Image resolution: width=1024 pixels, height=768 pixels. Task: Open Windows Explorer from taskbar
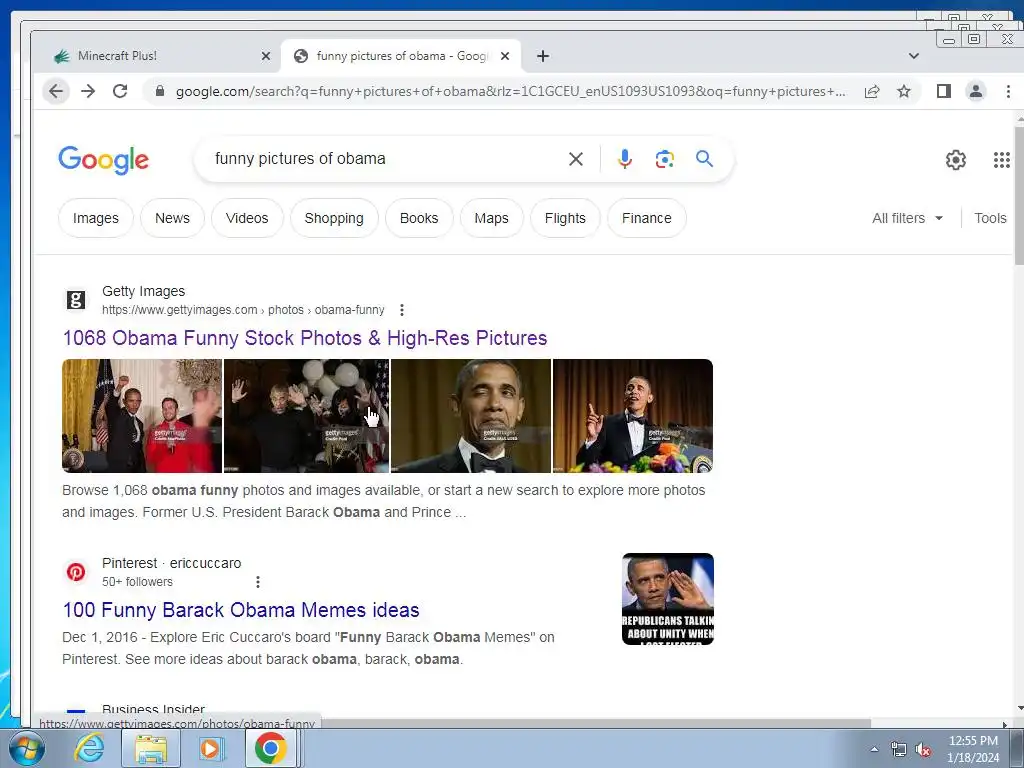click(x=151, y=748)
